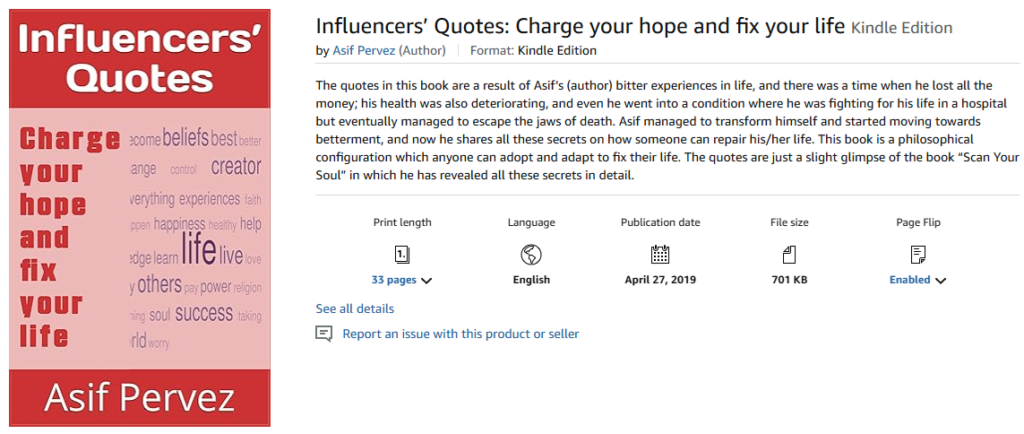Expand the Page Flip Enabled chevron
This screenshot has height=434, width=1024.
(x=940, y=281)
